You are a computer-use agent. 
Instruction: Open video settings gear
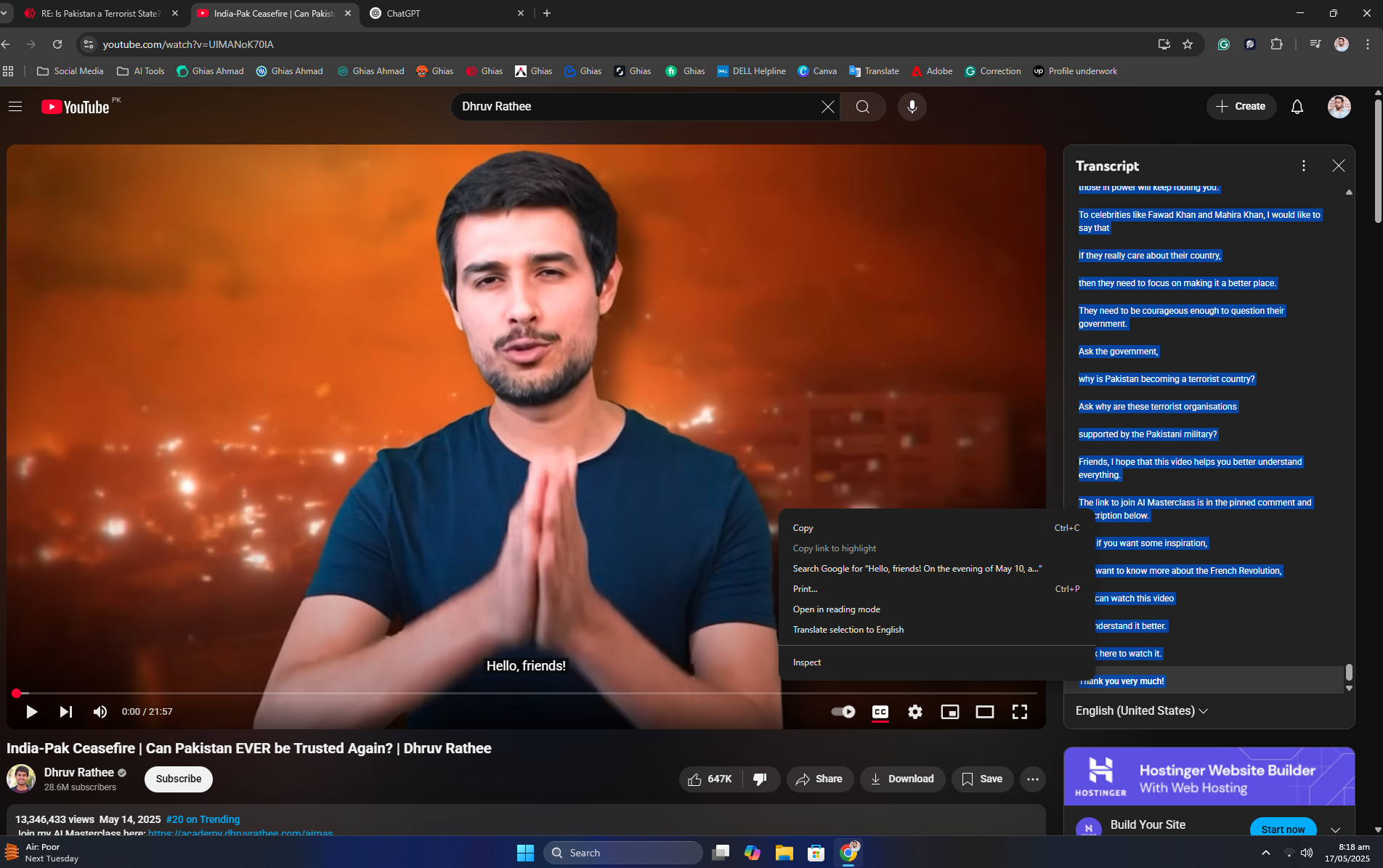coord(915,712)
